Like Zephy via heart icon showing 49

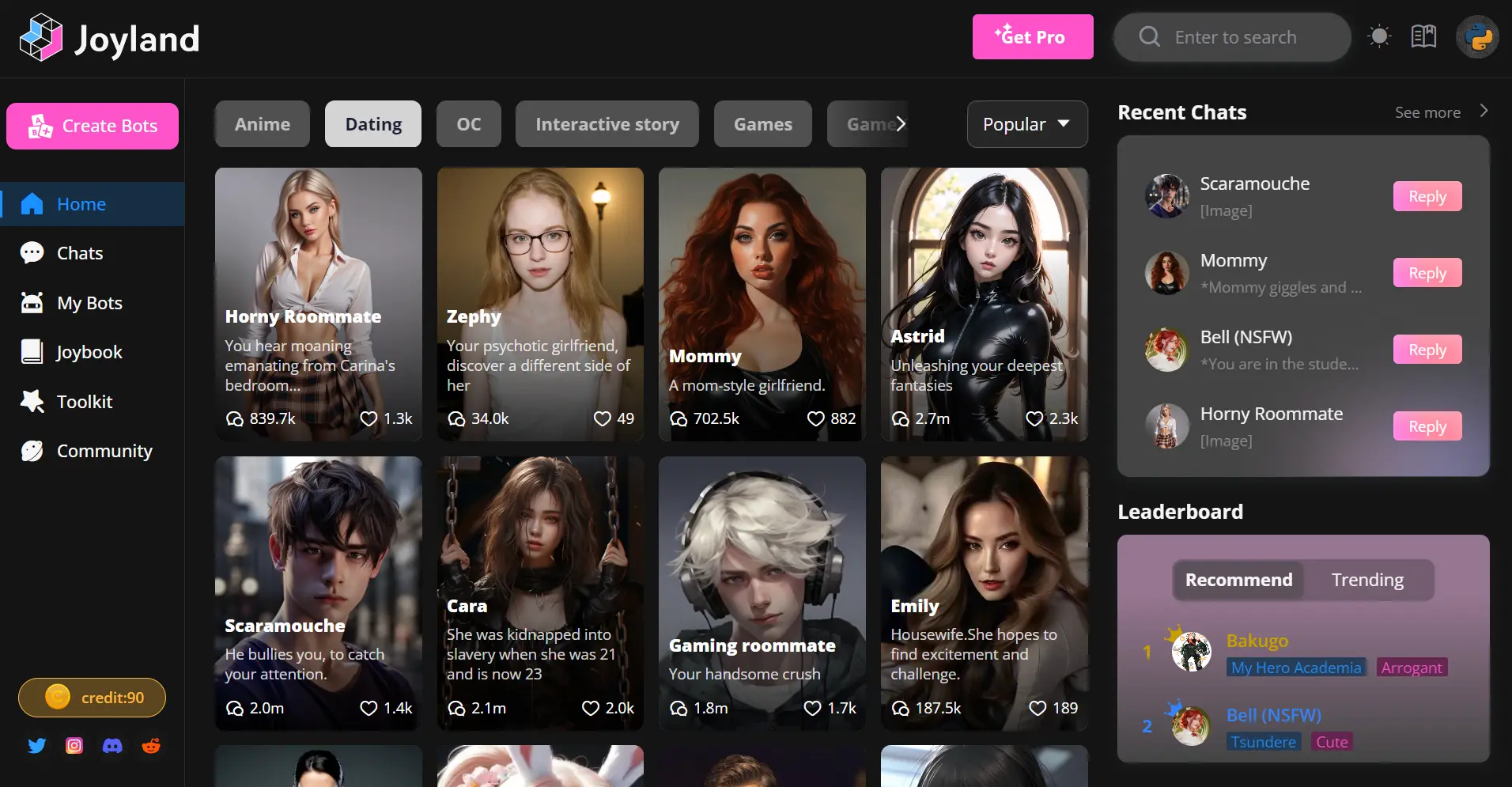[603, 418]
